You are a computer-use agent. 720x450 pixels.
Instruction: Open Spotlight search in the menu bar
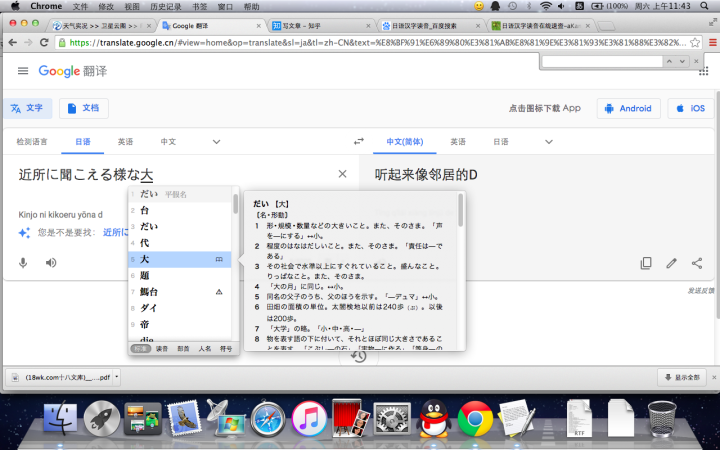[704, 6]
